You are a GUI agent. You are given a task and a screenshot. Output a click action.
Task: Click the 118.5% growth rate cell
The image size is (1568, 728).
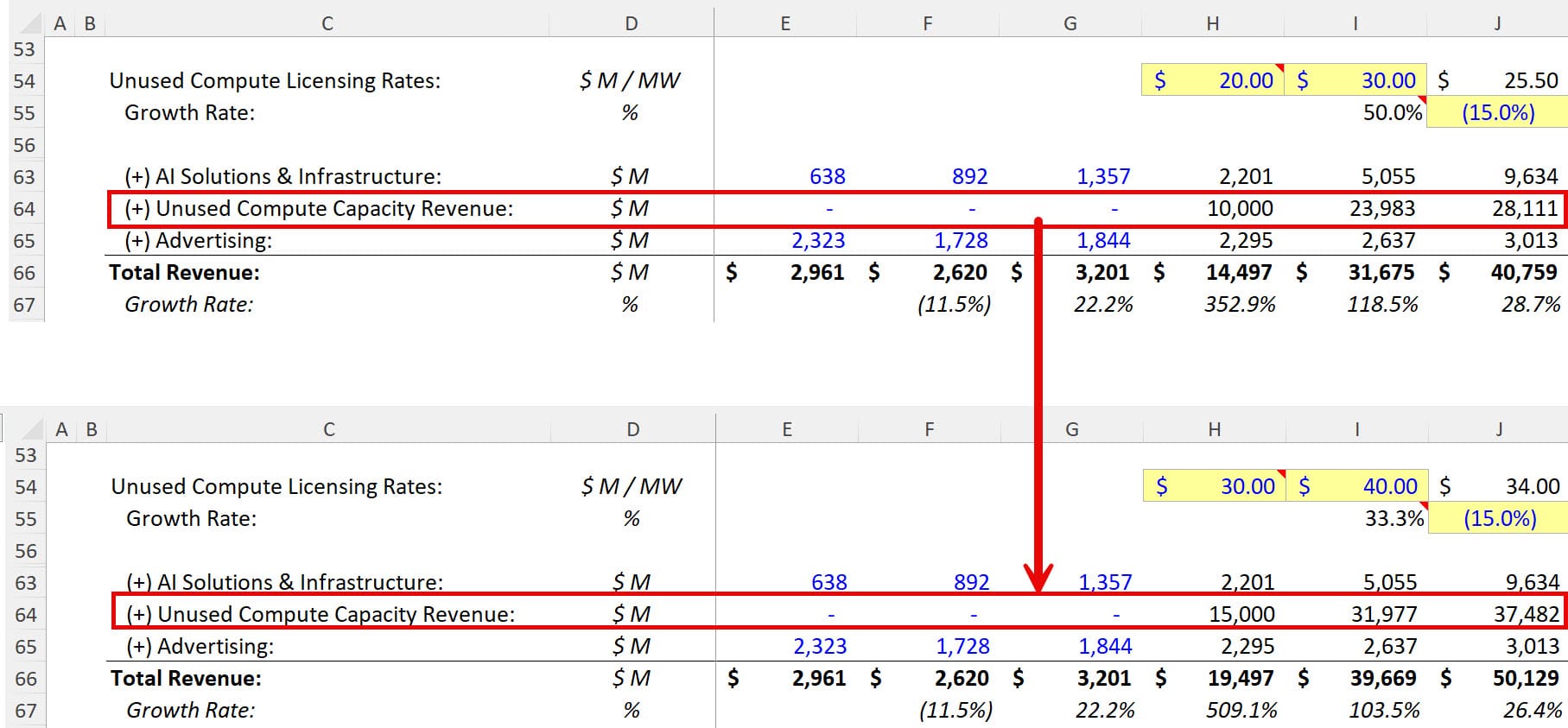pos(1355,304)
